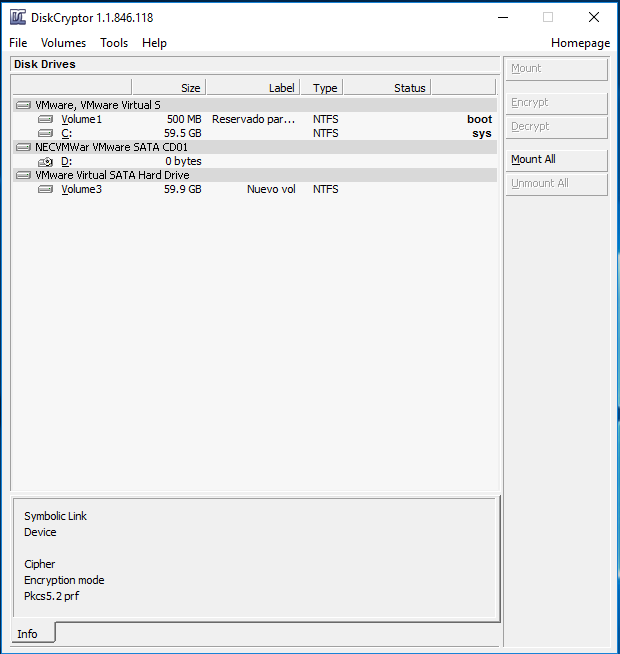
Task: Click the NTFS type of C:
Action: [x=325, y=133]
